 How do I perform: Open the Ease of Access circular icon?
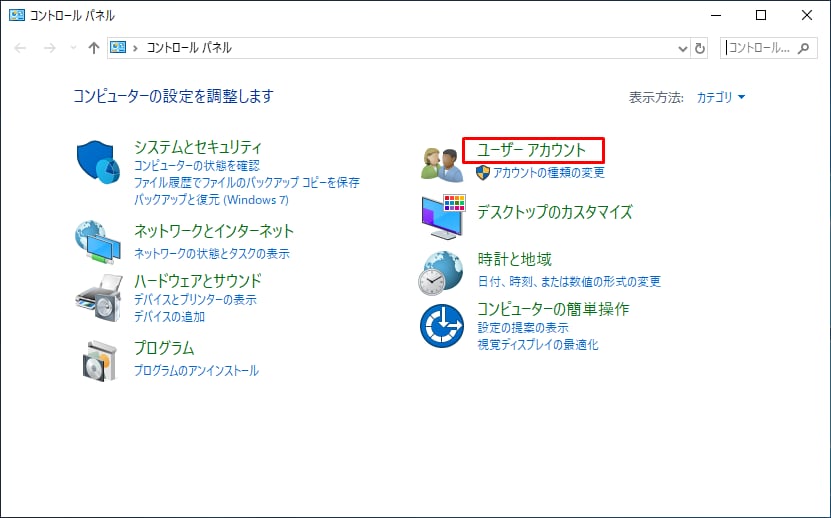click(x=441, y=326)
